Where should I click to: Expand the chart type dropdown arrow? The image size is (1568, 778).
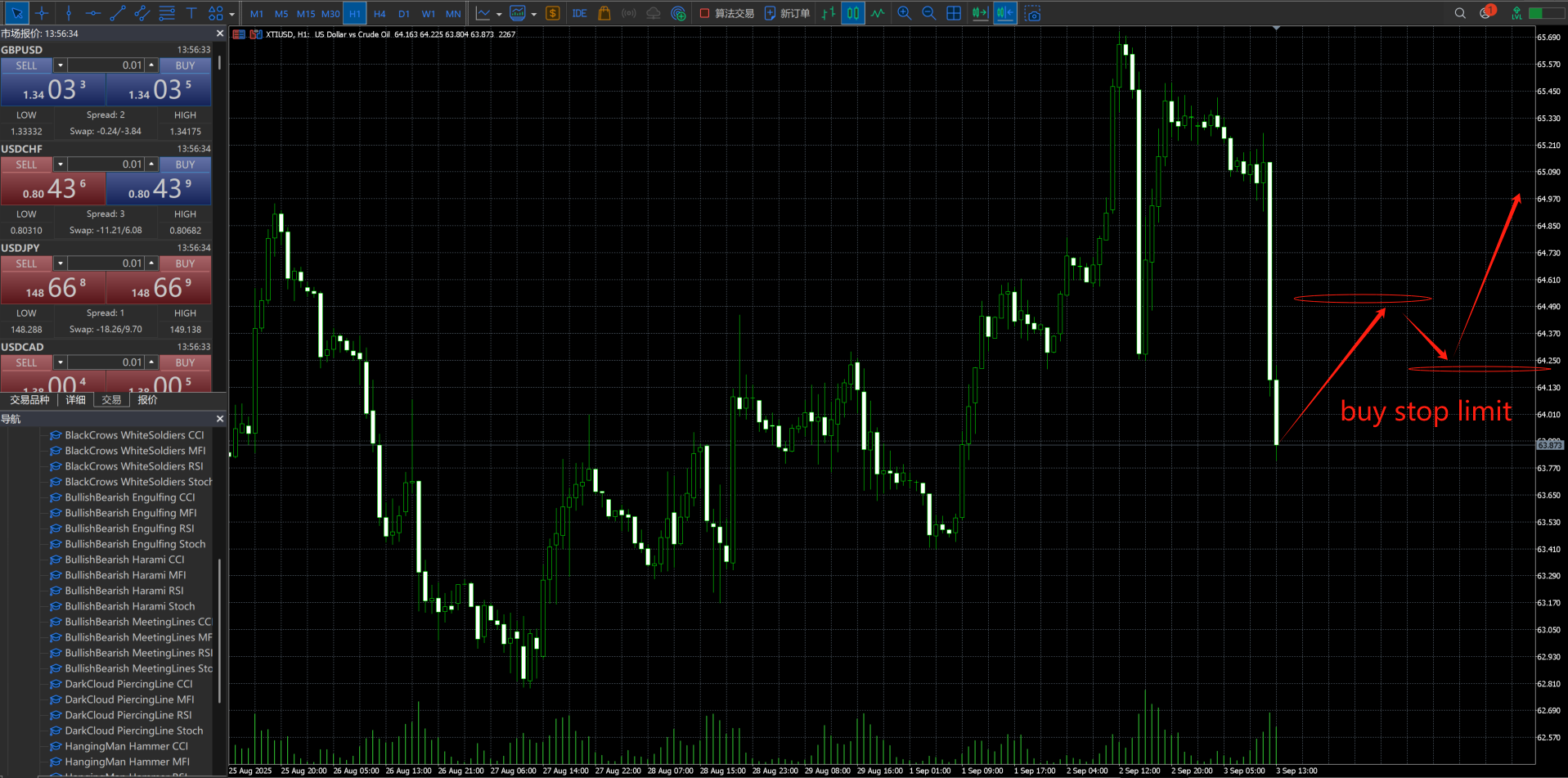pyautogui.click(x=499, y=14)
